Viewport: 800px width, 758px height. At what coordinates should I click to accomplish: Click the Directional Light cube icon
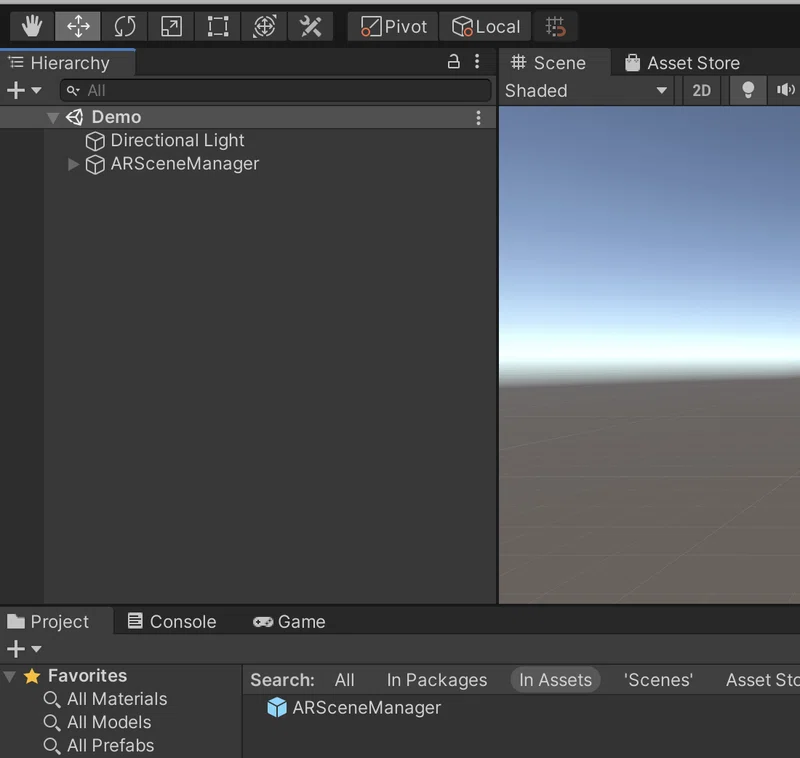95,141
